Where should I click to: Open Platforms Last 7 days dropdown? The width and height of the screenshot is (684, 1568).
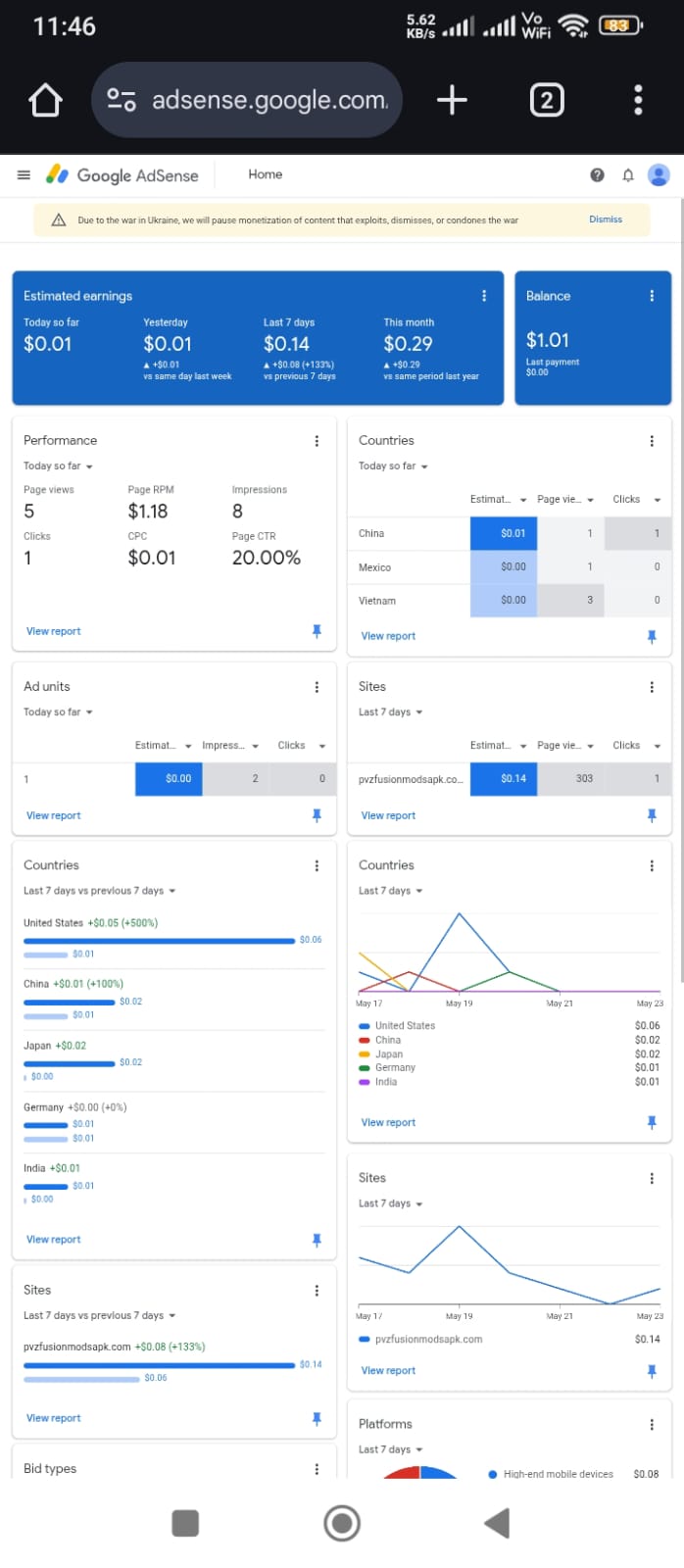[x=391, y=1449]
